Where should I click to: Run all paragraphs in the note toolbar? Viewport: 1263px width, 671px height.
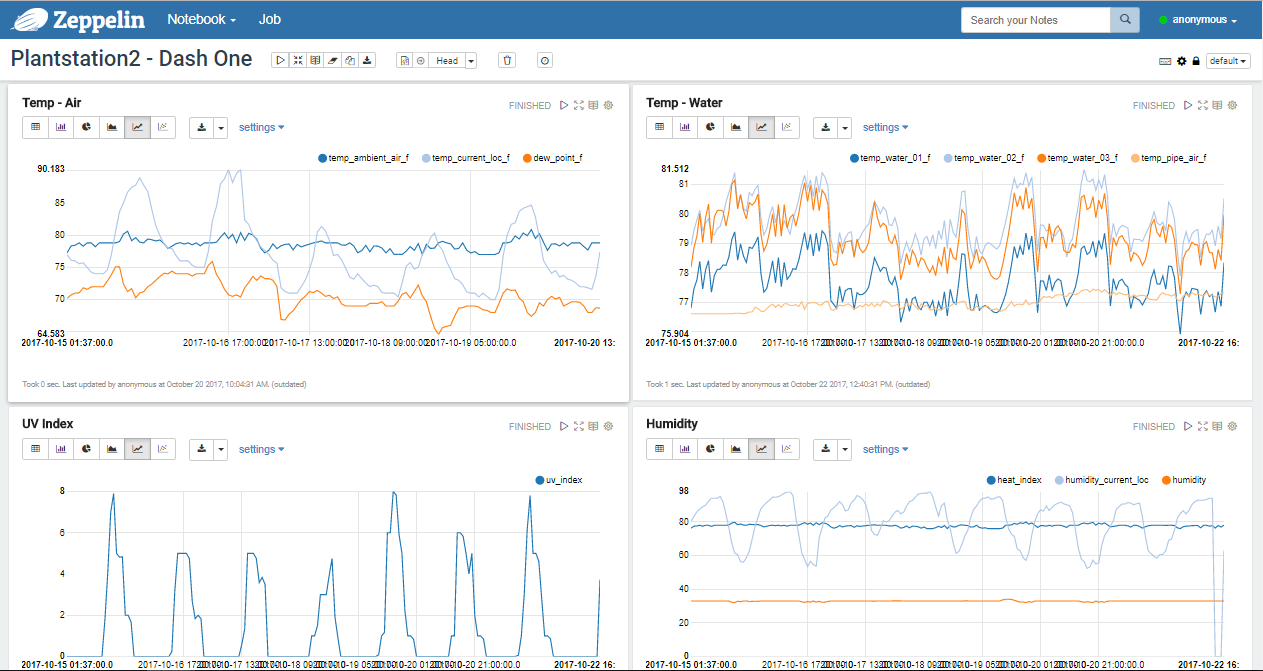(280, 61)
